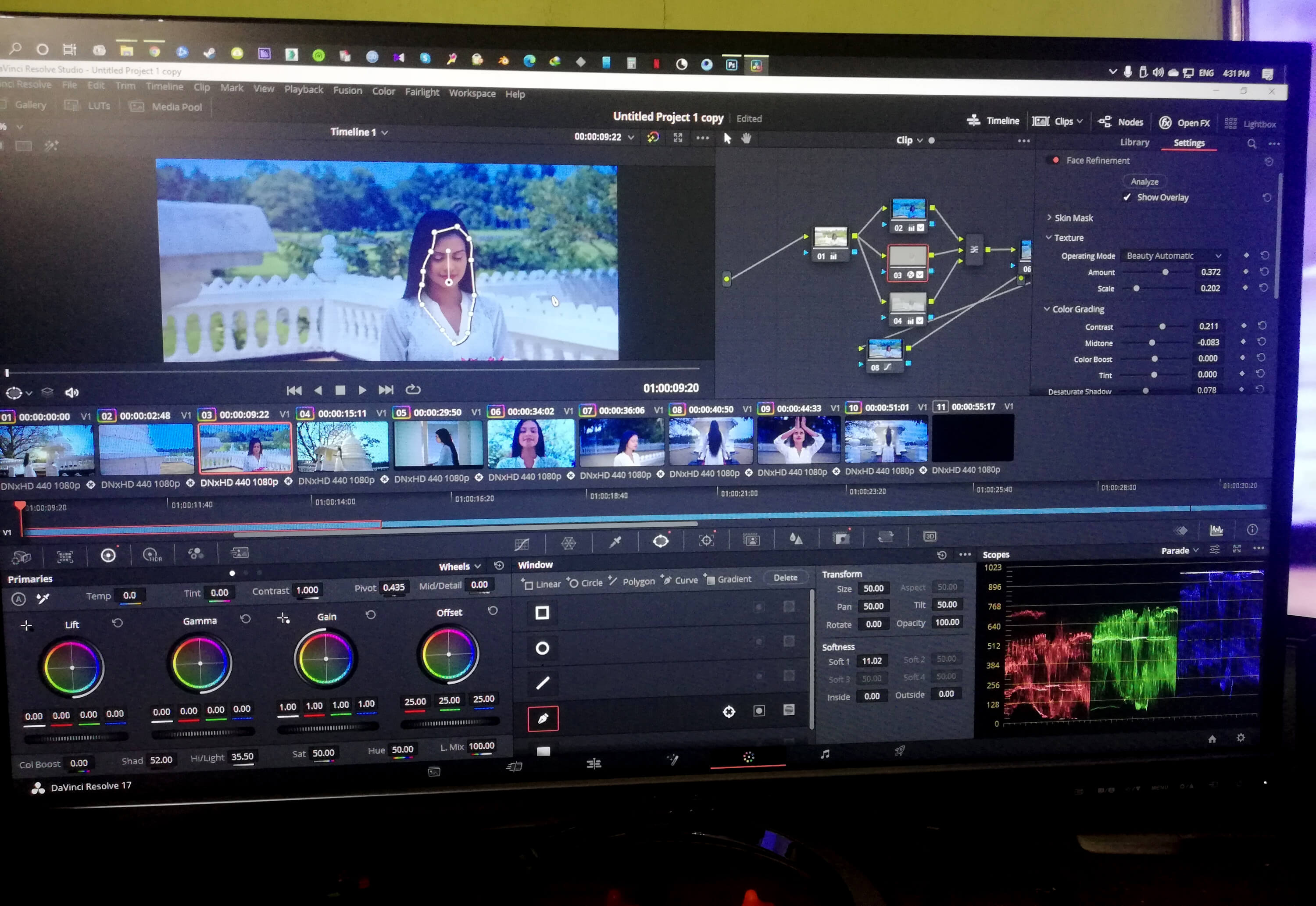Uncheck the Show Overlay checkbox

point(1127,197)
